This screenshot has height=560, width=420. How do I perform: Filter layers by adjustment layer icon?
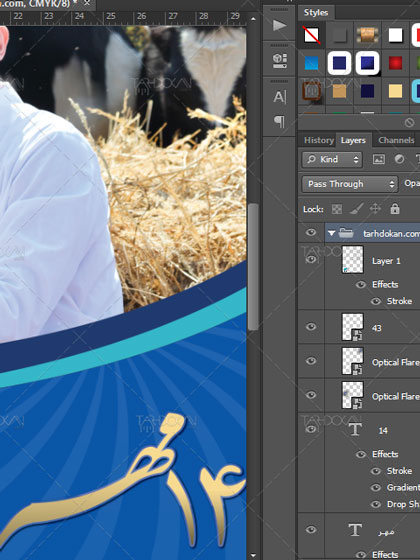[x=399, y=159]
